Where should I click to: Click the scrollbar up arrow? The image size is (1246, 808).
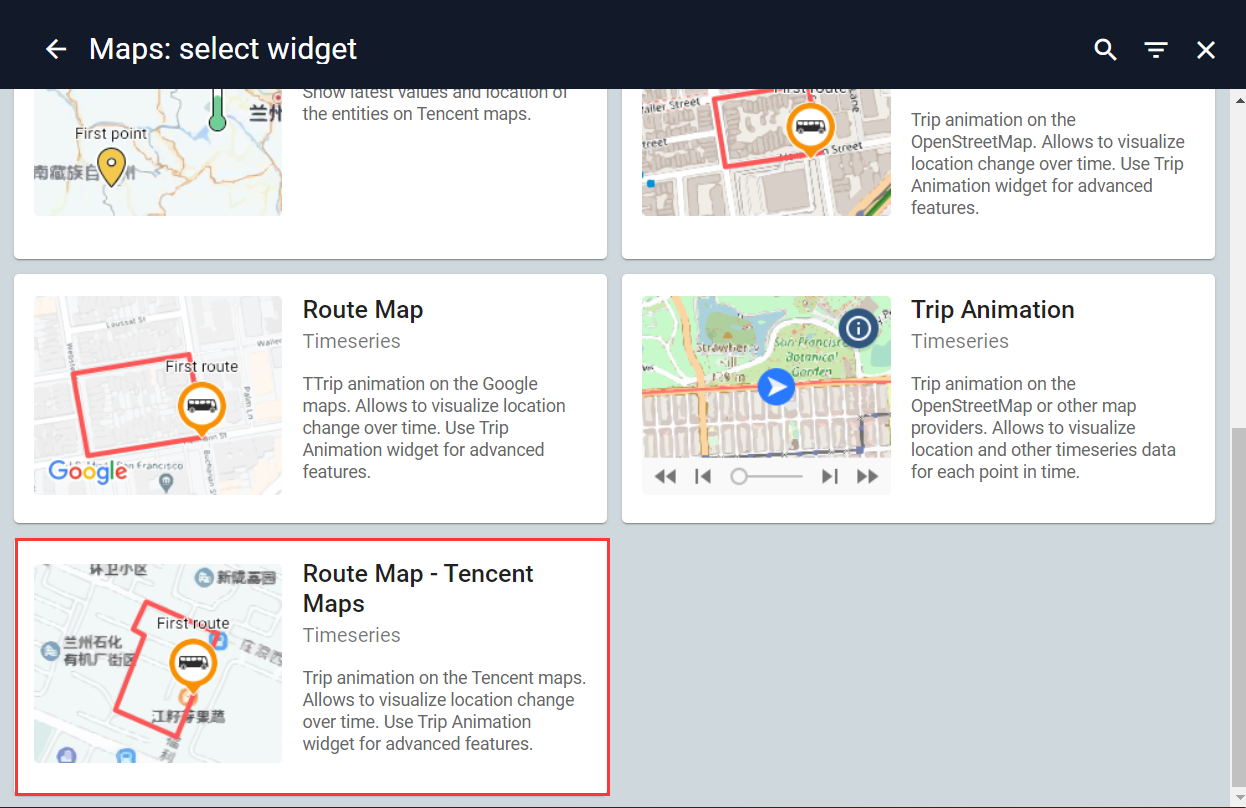pos(1239,99)
